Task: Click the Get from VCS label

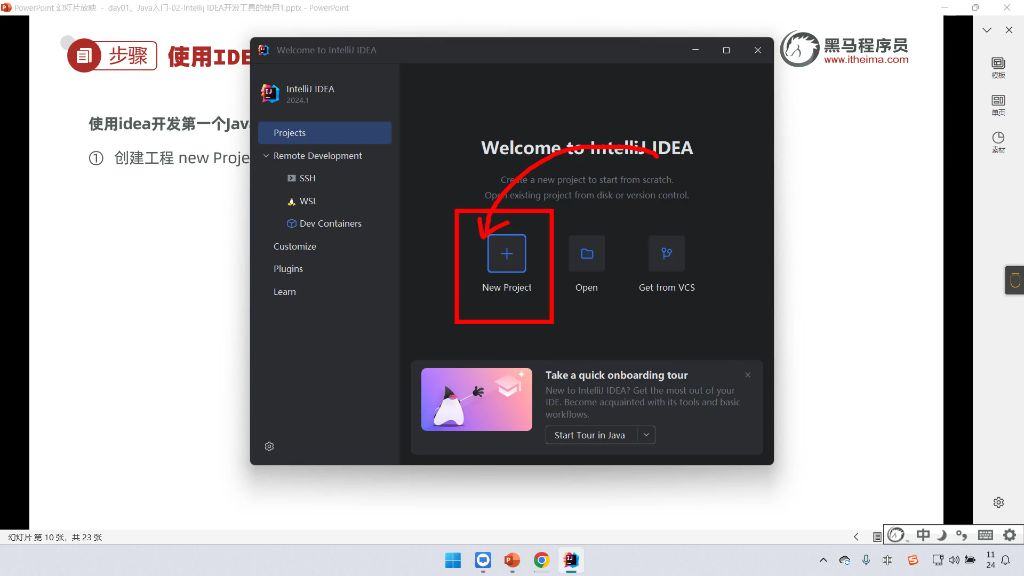Action: click(x=667, y=287)
